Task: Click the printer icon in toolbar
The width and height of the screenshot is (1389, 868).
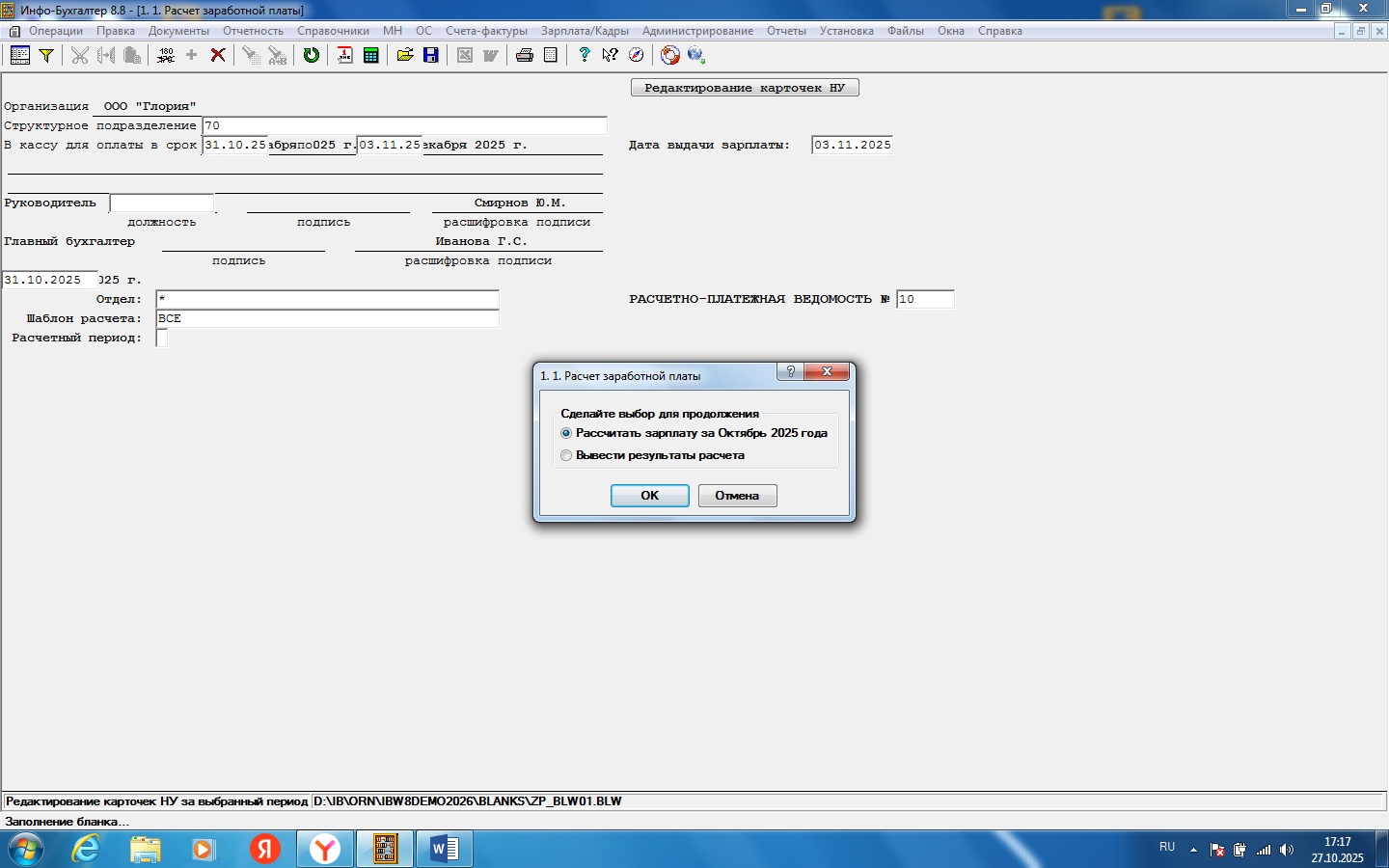Action: [x=524, y=55]
